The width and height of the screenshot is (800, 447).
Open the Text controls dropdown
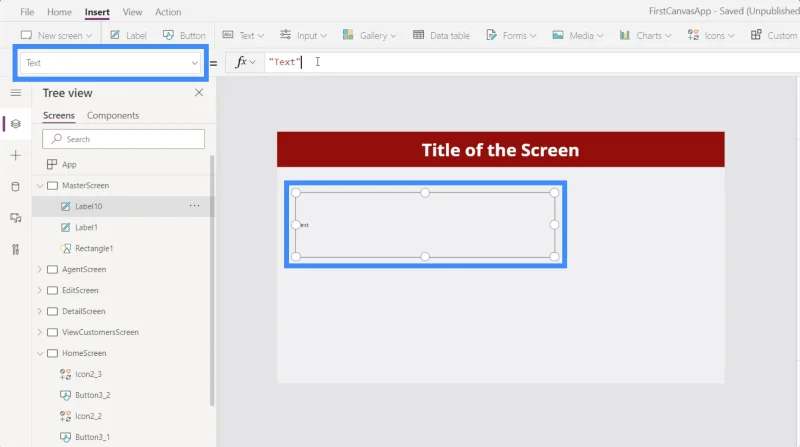click(243, 35)
